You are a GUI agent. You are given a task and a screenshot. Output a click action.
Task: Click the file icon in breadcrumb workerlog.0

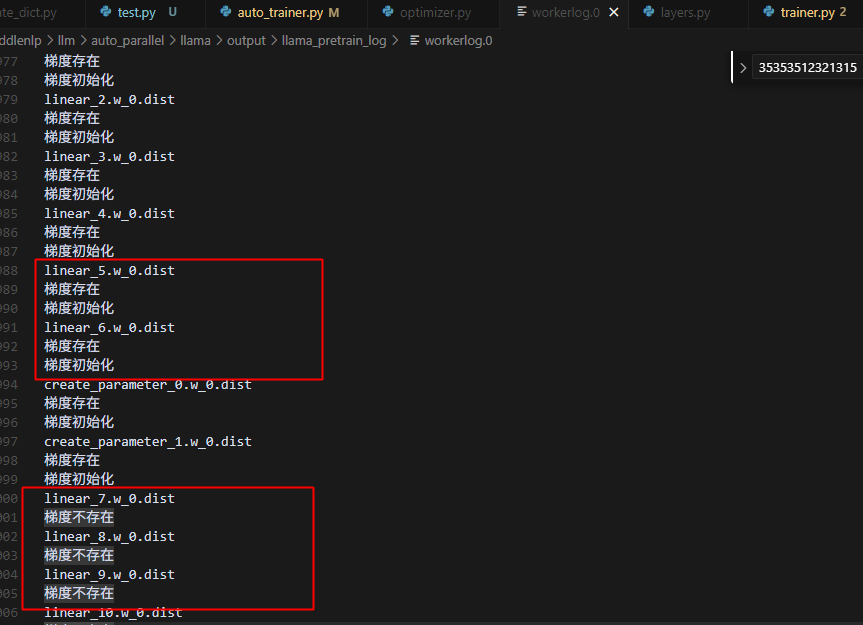point(415,41)
